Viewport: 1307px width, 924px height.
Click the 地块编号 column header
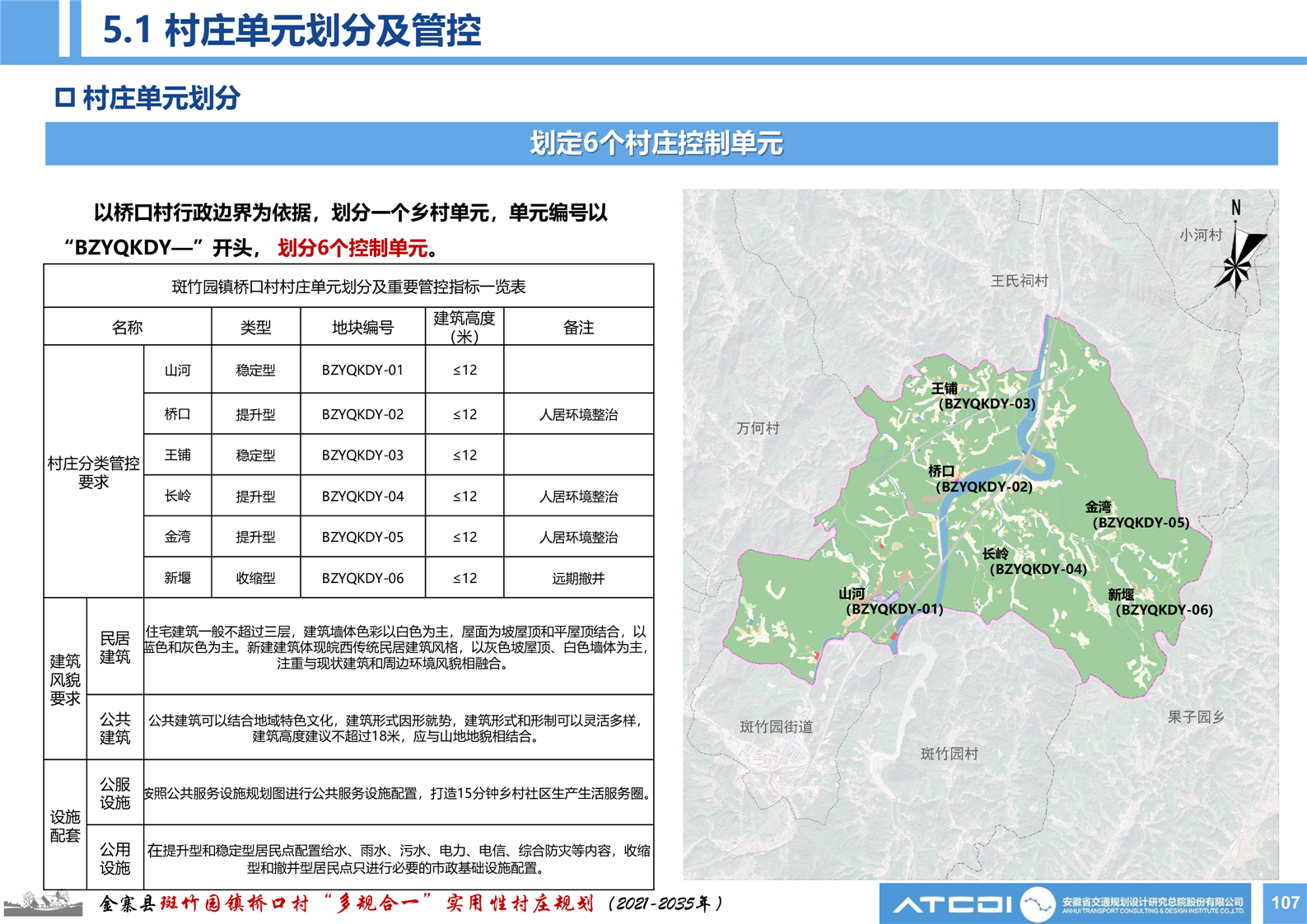[x=363, y=327]
